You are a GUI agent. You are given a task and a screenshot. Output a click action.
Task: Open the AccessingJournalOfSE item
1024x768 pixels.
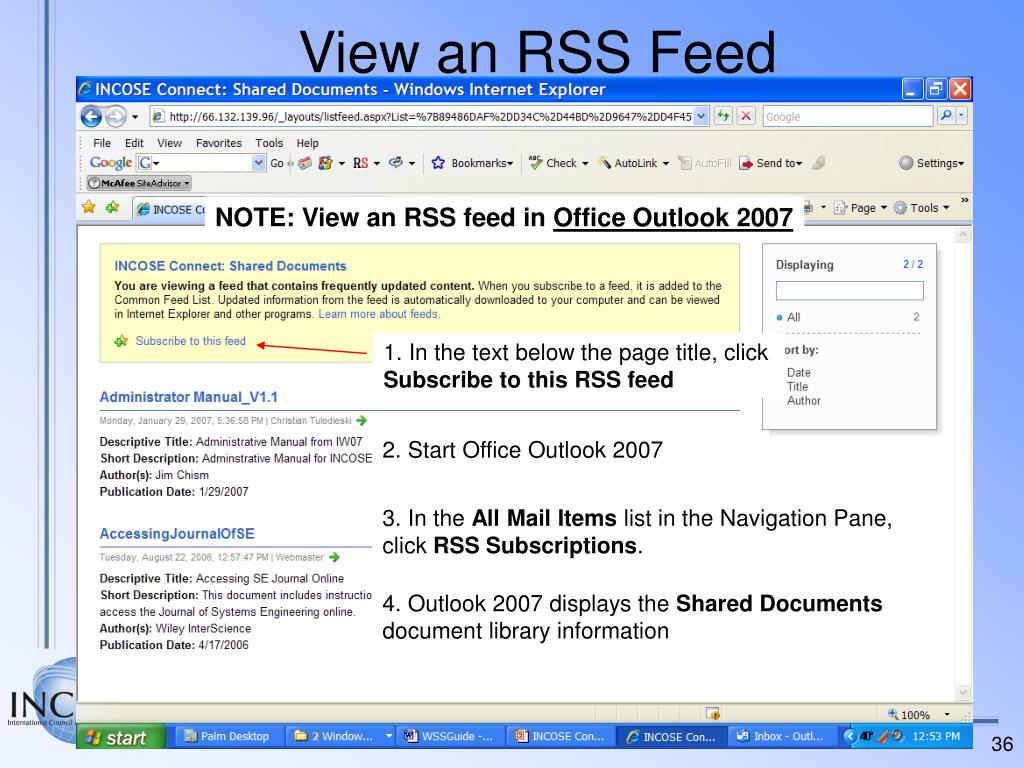click(177, 534)
